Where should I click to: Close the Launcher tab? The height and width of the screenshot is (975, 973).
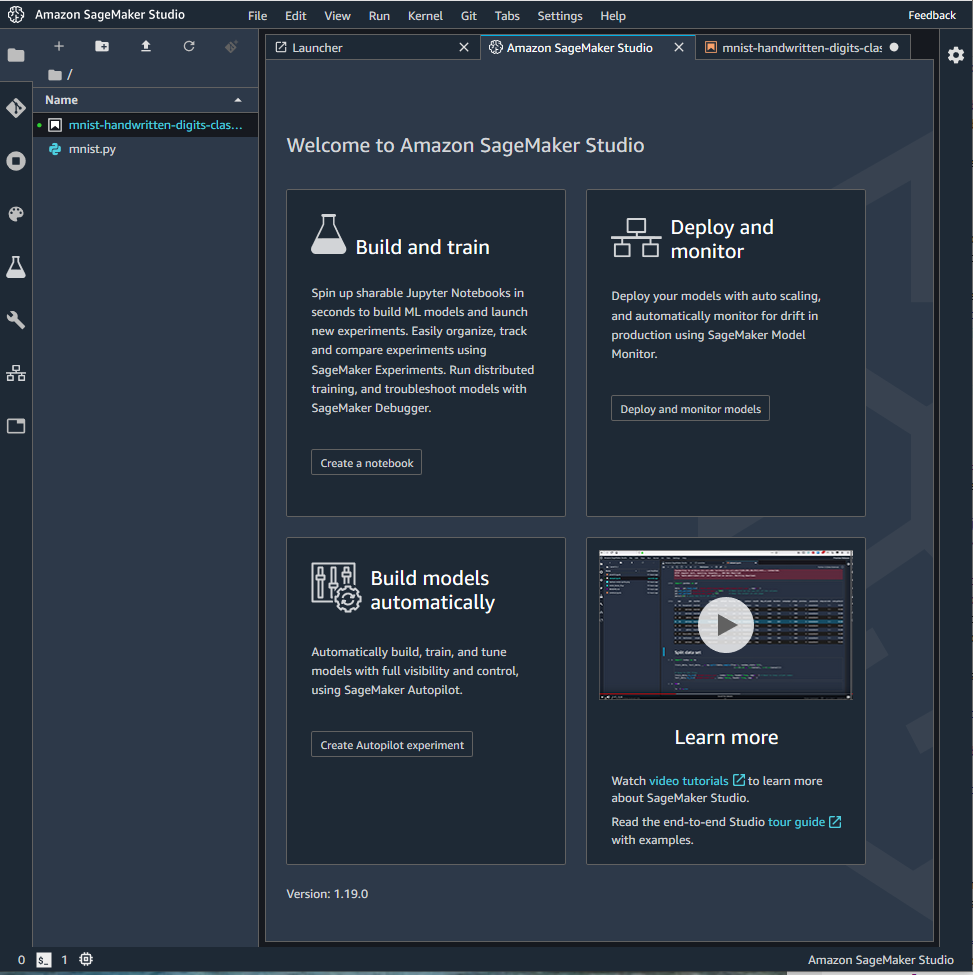(x=464, y=47)
